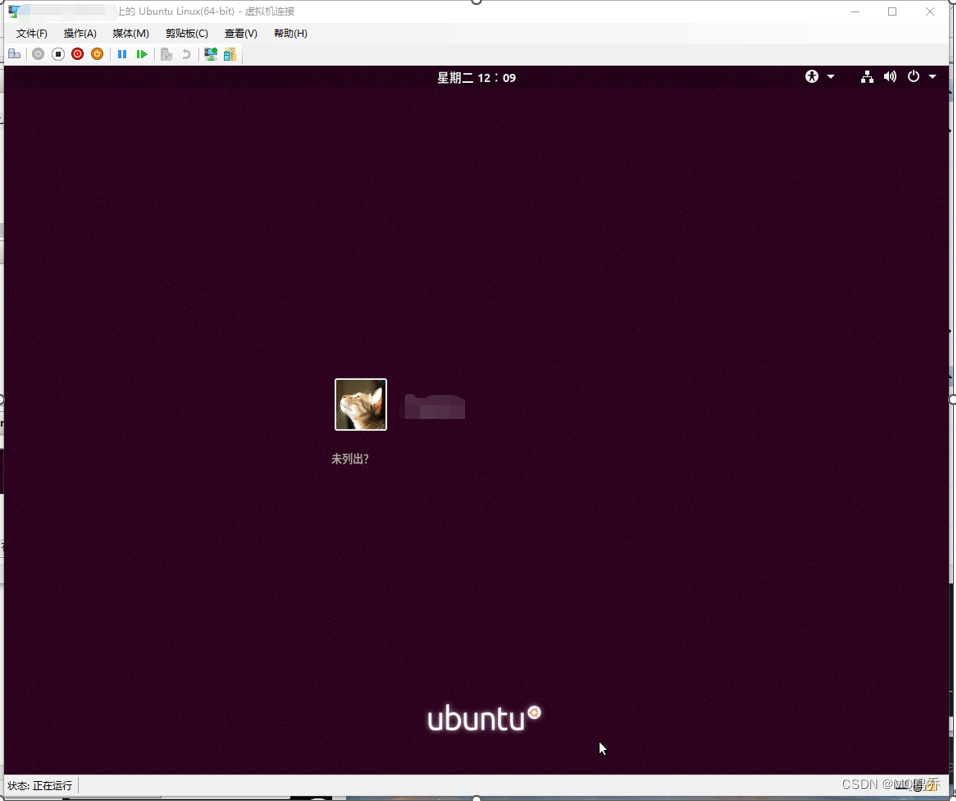Open the 操作(A) menu
The height and width of the screenshot is (801, 956).
coord(80,33)
